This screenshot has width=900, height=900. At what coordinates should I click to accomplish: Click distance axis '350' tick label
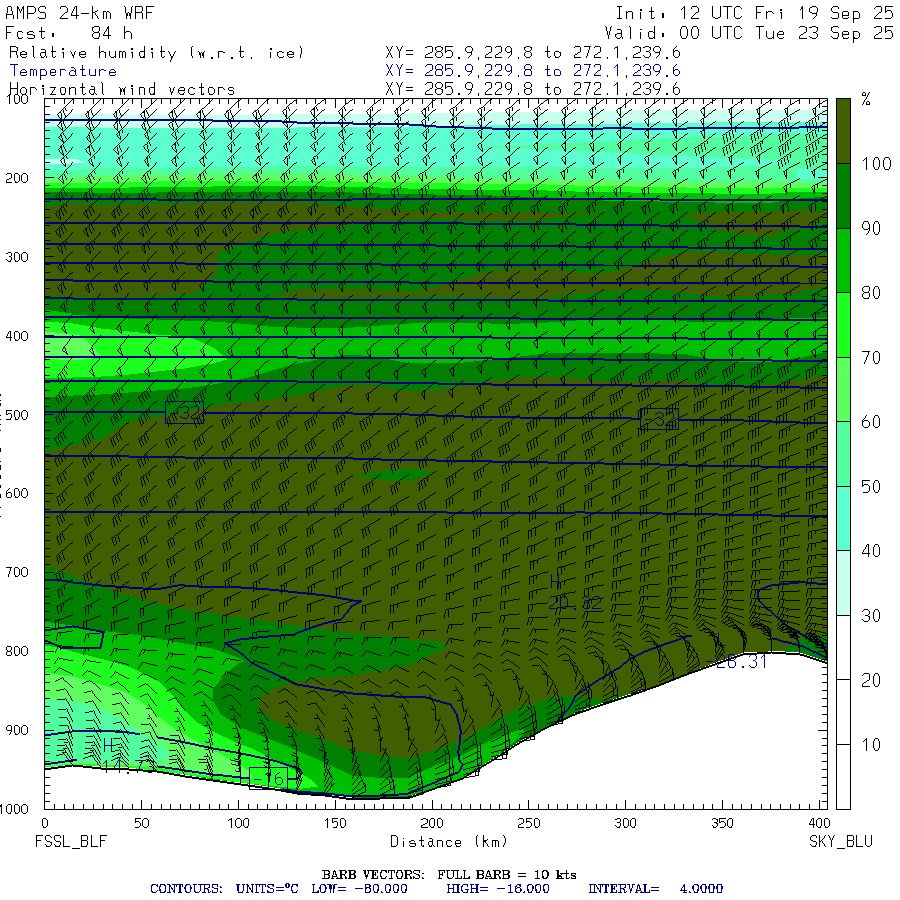pyautogui.click(x=722, y=824)
